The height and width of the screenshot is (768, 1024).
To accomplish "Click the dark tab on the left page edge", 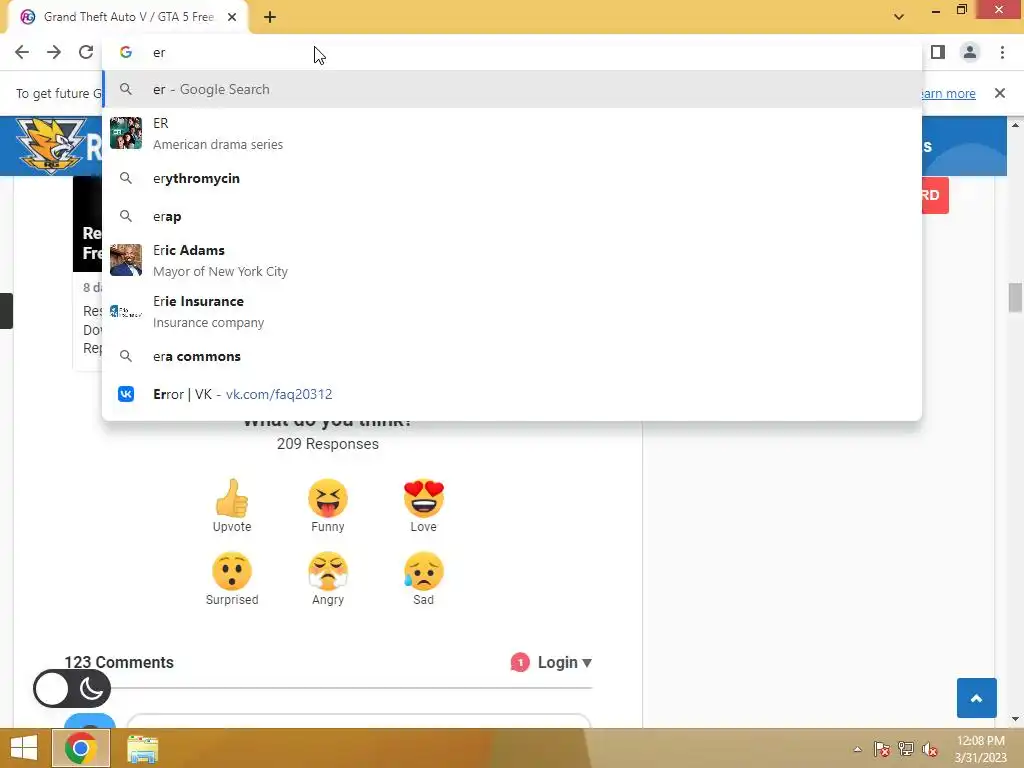I will pyautogui.click(x=6, y=311).
